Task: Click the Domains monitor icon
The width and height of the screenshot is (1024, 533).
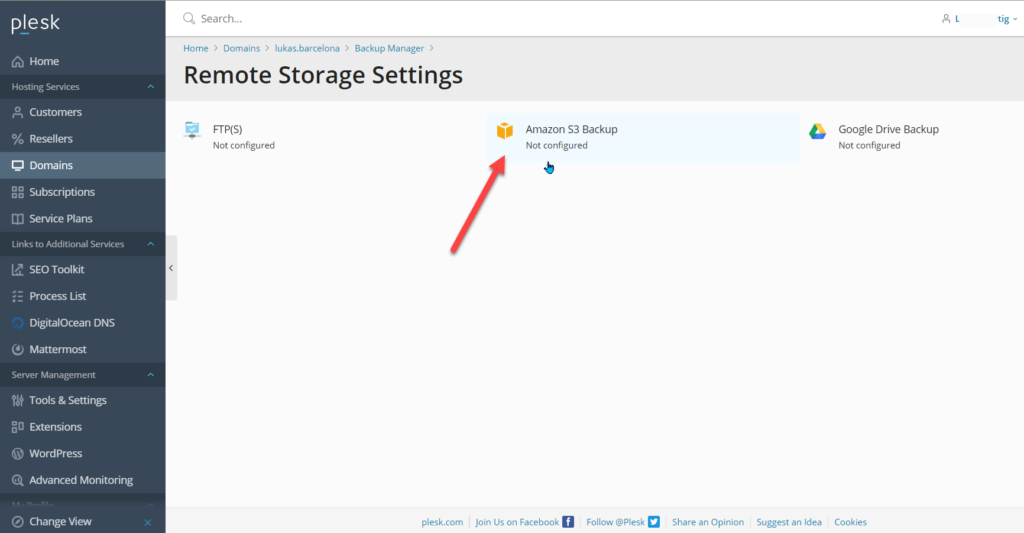Action: [x=18, y=165]
